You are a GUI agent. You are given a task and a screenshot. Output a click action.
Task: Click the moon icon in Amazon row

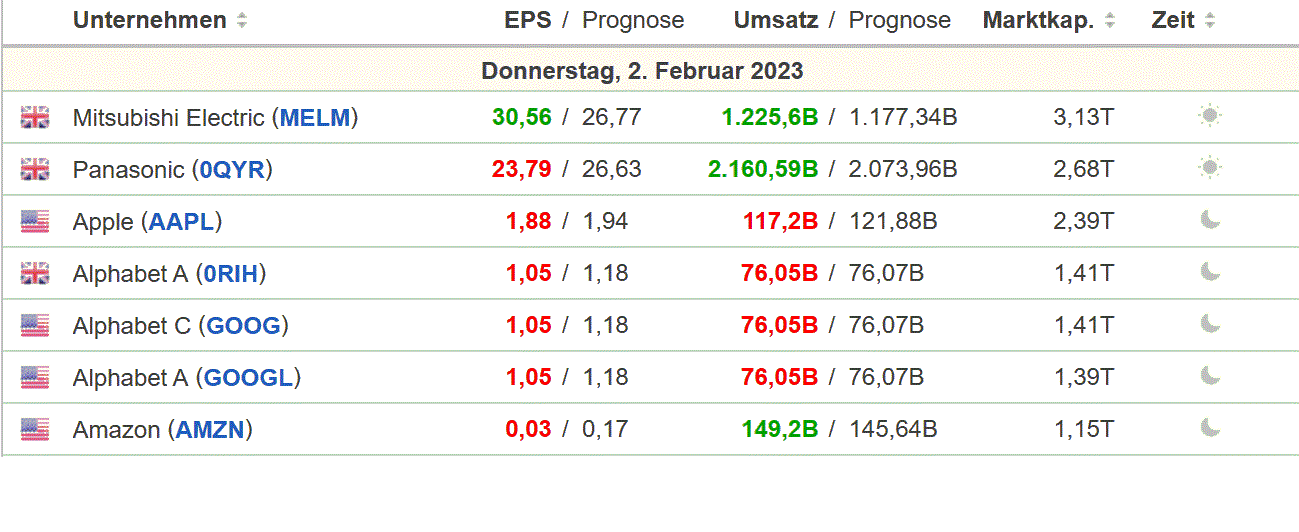1210,428
